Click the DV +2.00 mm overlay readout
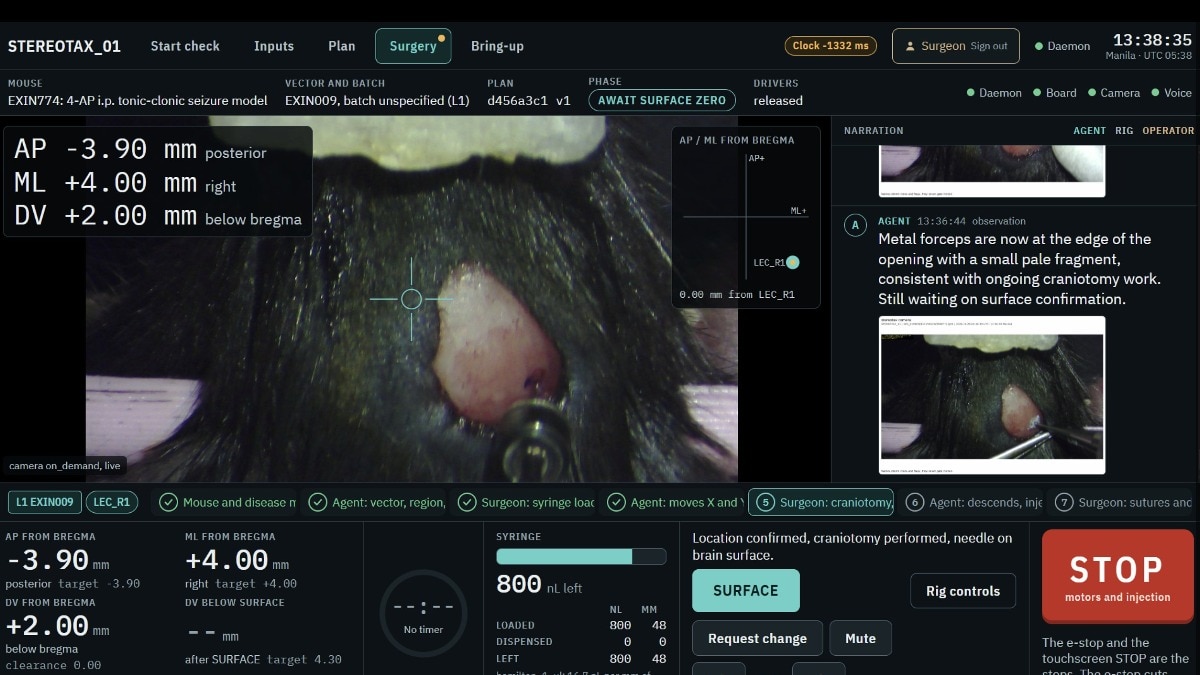1200x675 pixels. (157, 216)
